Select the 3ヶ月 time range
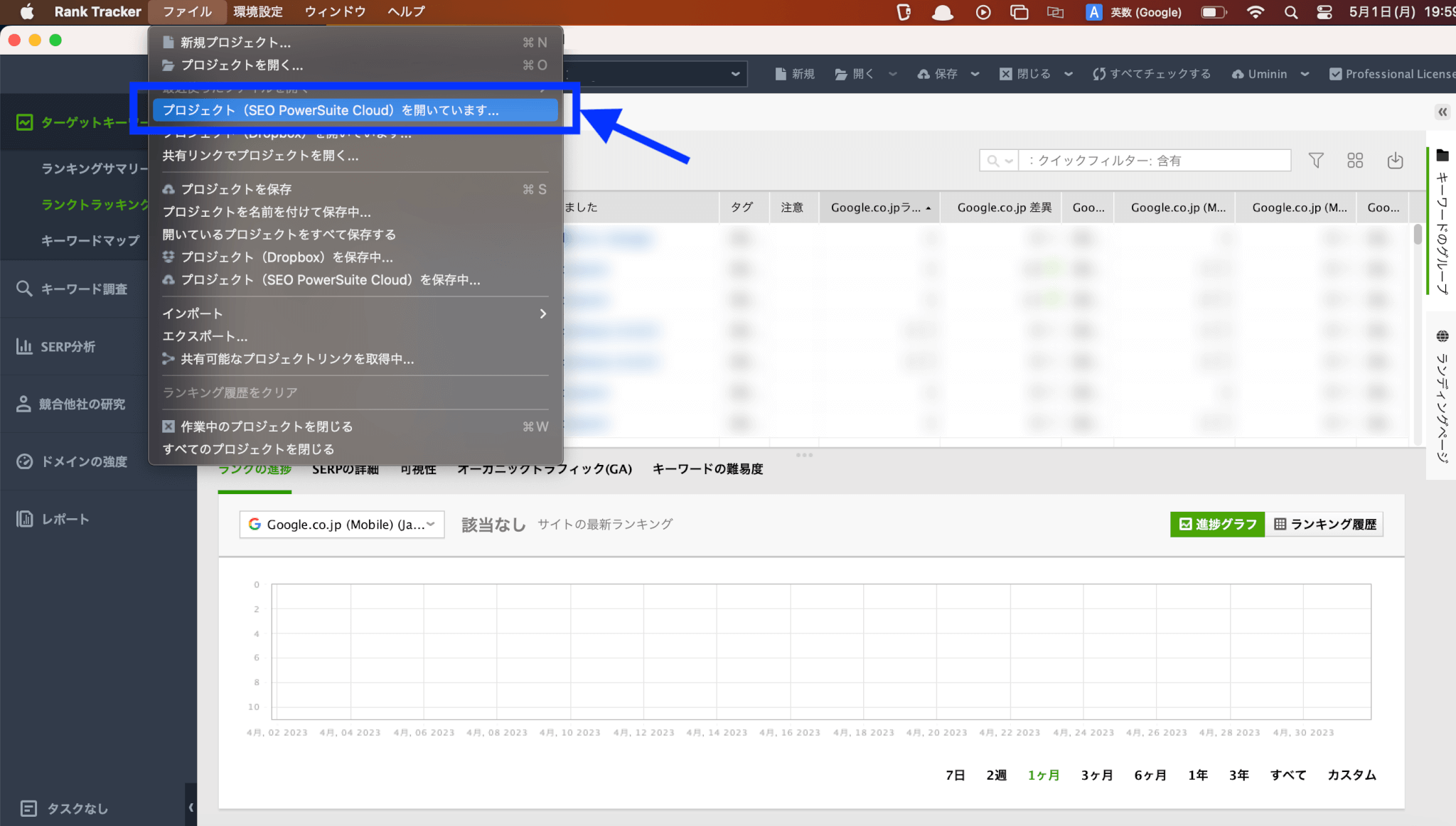Viewport: 1456px width, 826px height. click(x=1097, y=775)
